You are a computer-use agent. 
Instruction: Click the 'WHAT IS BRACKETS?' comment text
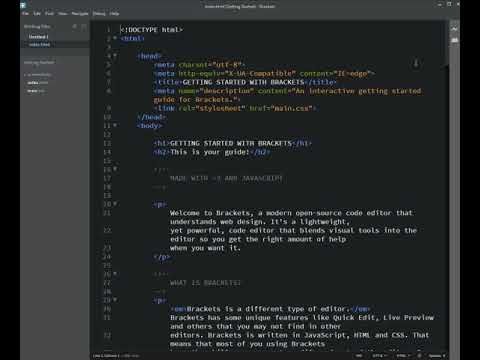[205, 283]
